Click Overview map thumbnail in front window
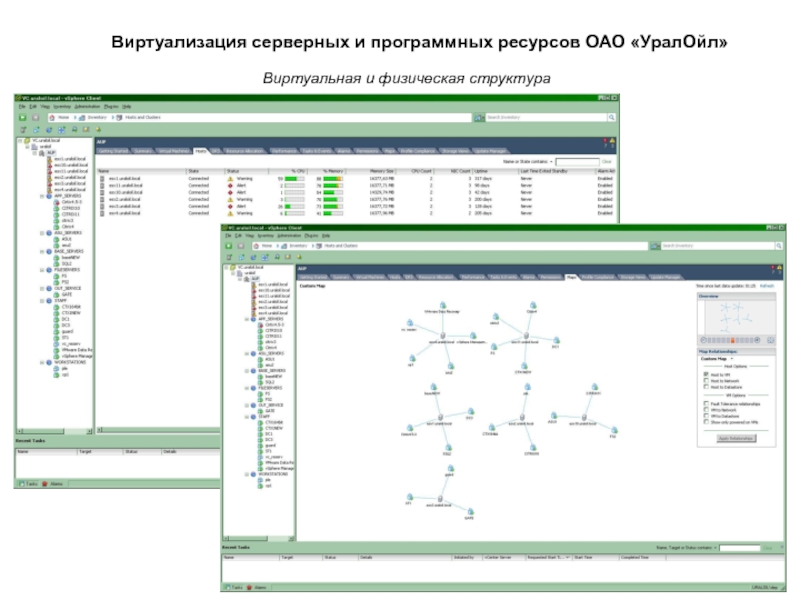800x600 pixels. click(736, 317)
